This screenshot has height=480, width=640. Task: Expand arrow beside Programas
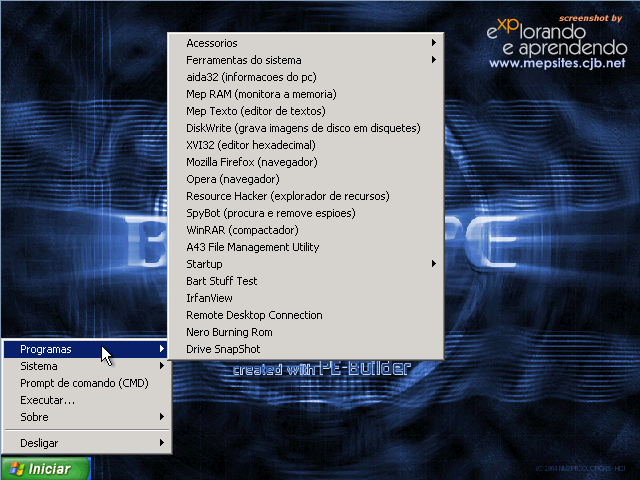162,349
